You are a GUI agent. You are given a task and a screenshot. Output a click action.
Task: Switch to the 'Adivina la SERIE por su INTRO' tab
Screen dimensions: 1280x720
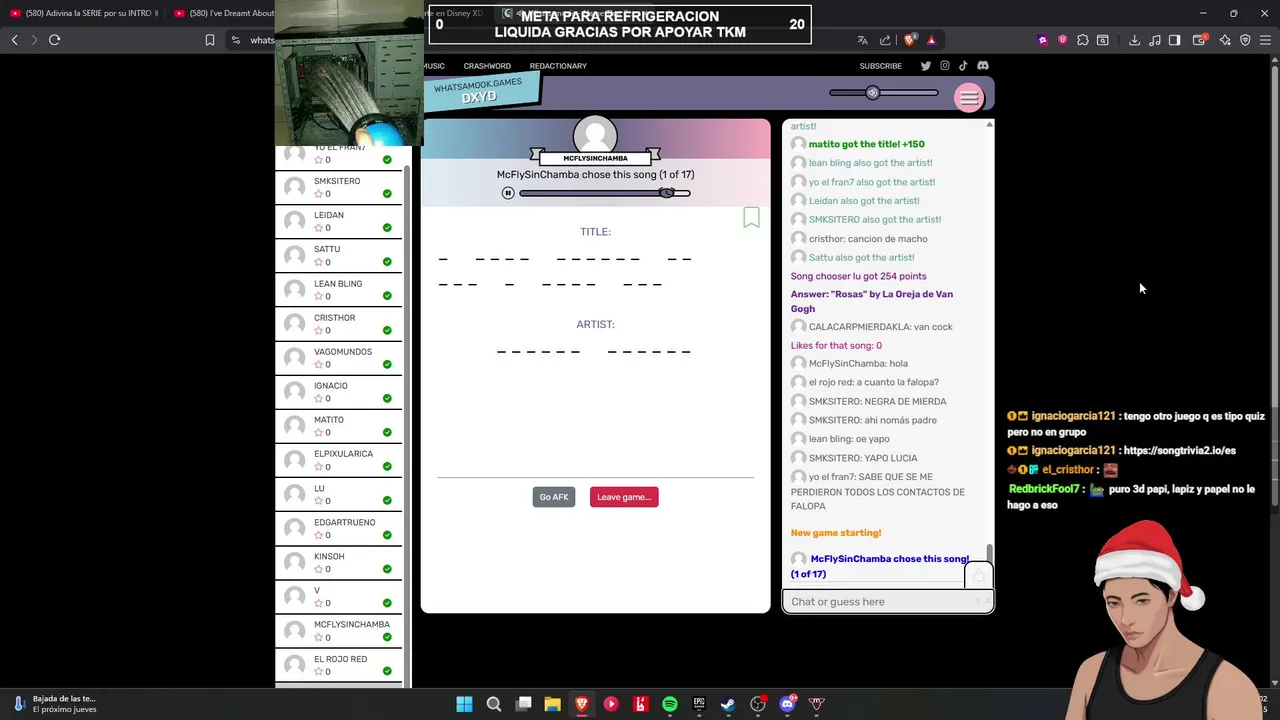(x=83, y=13)
